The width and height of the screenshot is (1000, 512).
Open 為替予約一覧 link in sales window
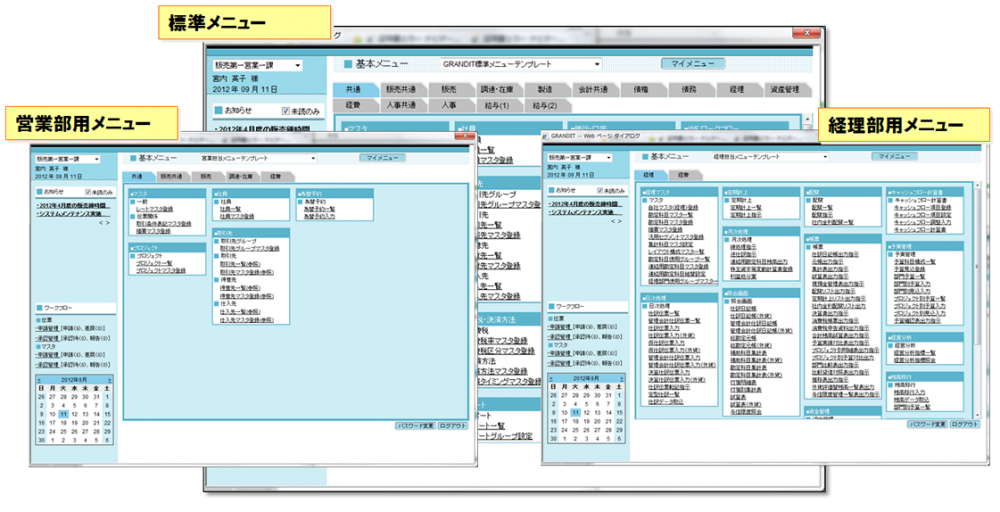pyautogui.click(x=319, y=209)
